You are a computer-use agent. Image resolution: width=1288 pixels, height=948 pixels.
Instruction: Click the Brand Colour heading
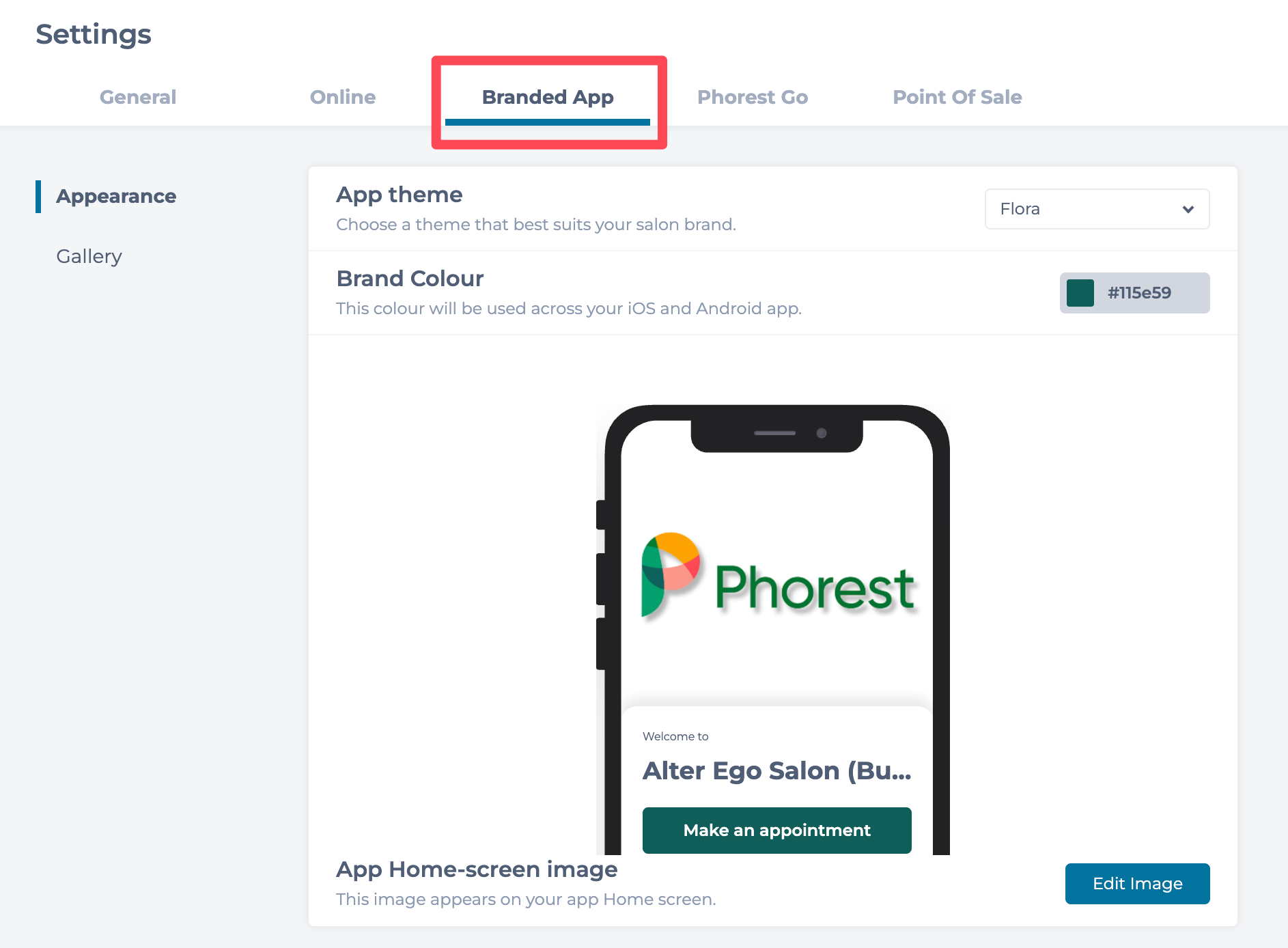point(410,279)
